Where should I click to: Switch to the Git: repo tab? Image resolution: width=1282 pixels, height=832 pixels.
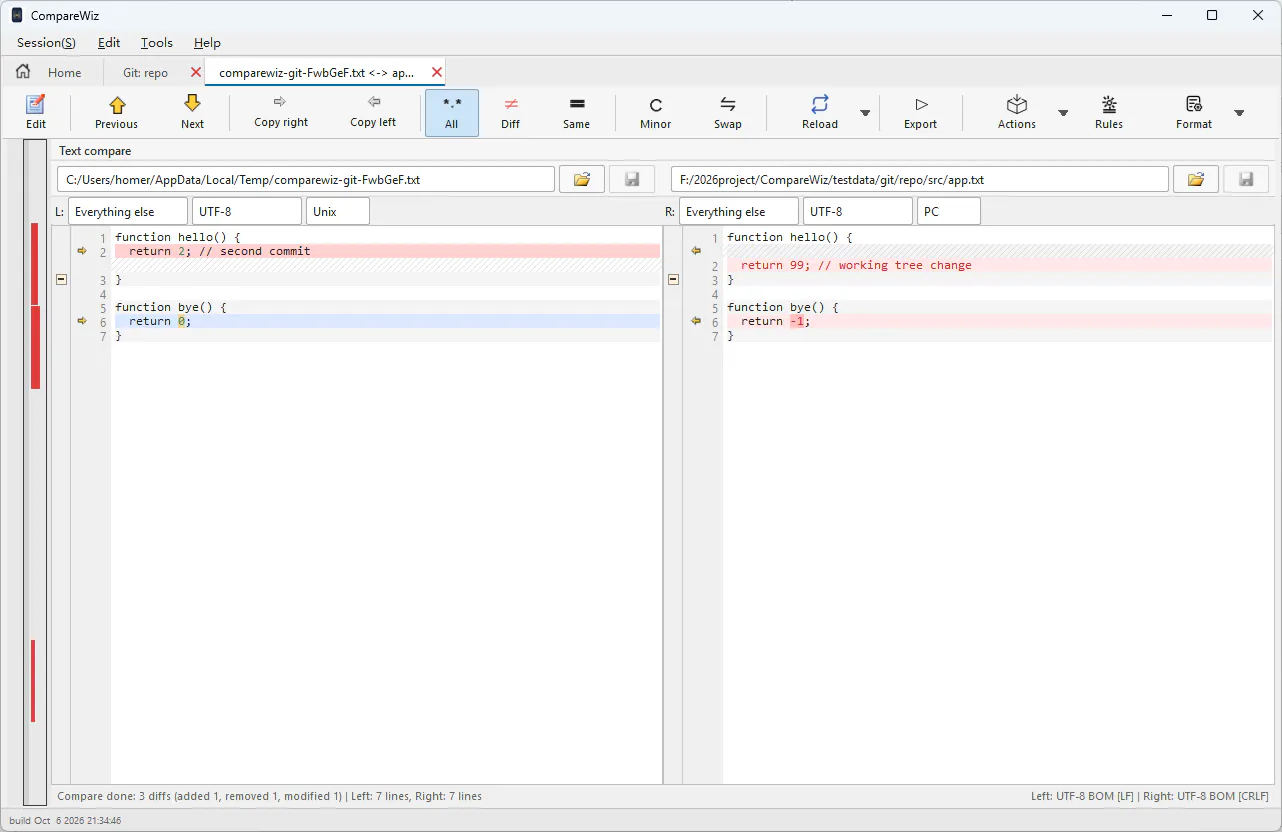[x=146, y=73]
